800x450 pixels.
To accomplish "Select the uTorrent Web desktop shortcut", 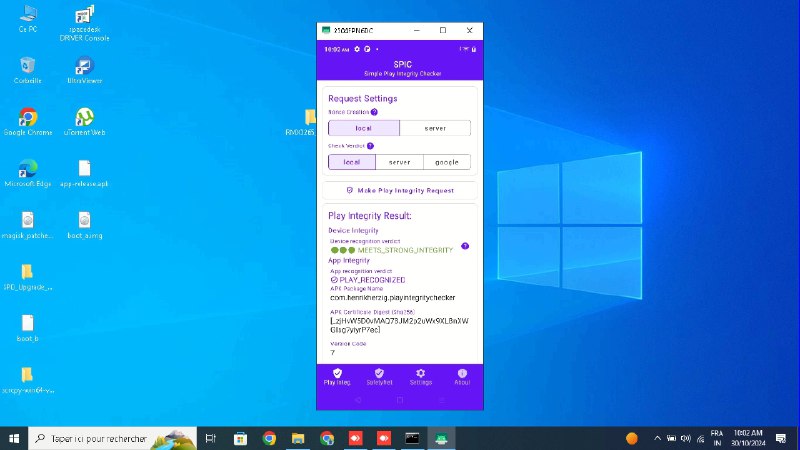I will [x=84, y=121].
